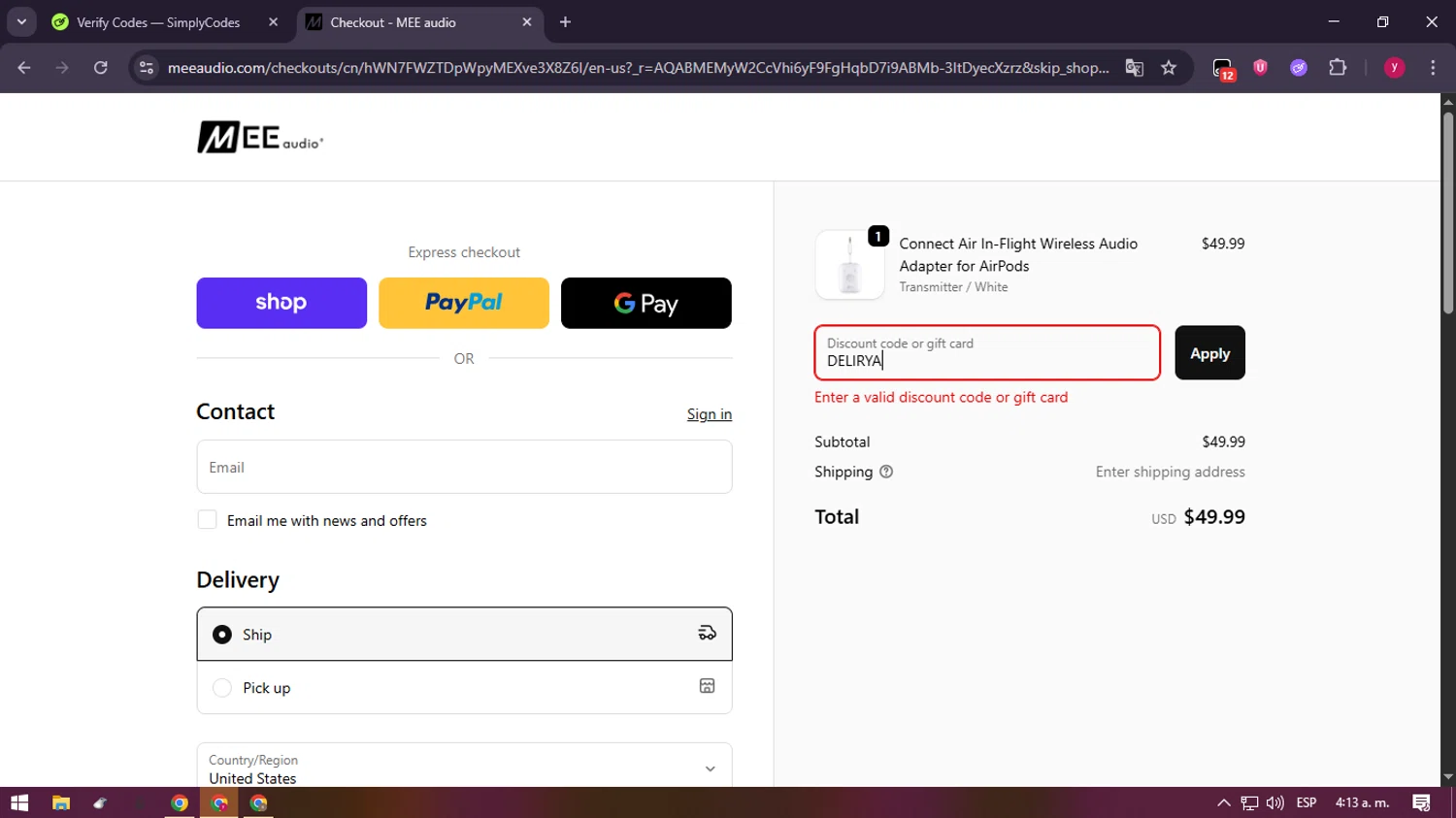Image resolution: width=1456 pixels, height=818 pixels.
Task: Open the tab search dropdown arrow
Action: 21,21
